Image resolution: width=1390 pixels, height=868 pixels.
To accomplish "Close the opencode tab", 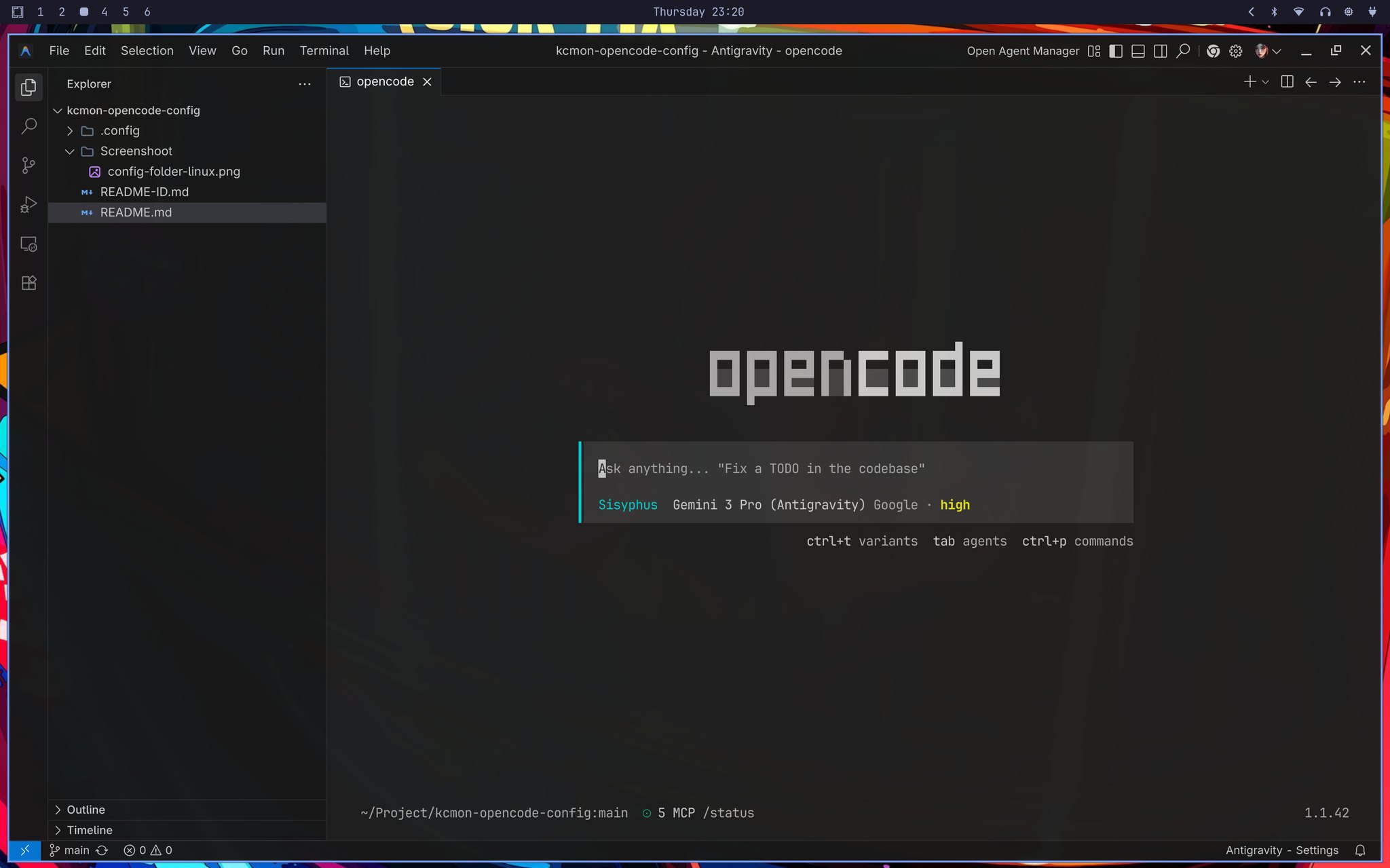I will click(427, 81).
